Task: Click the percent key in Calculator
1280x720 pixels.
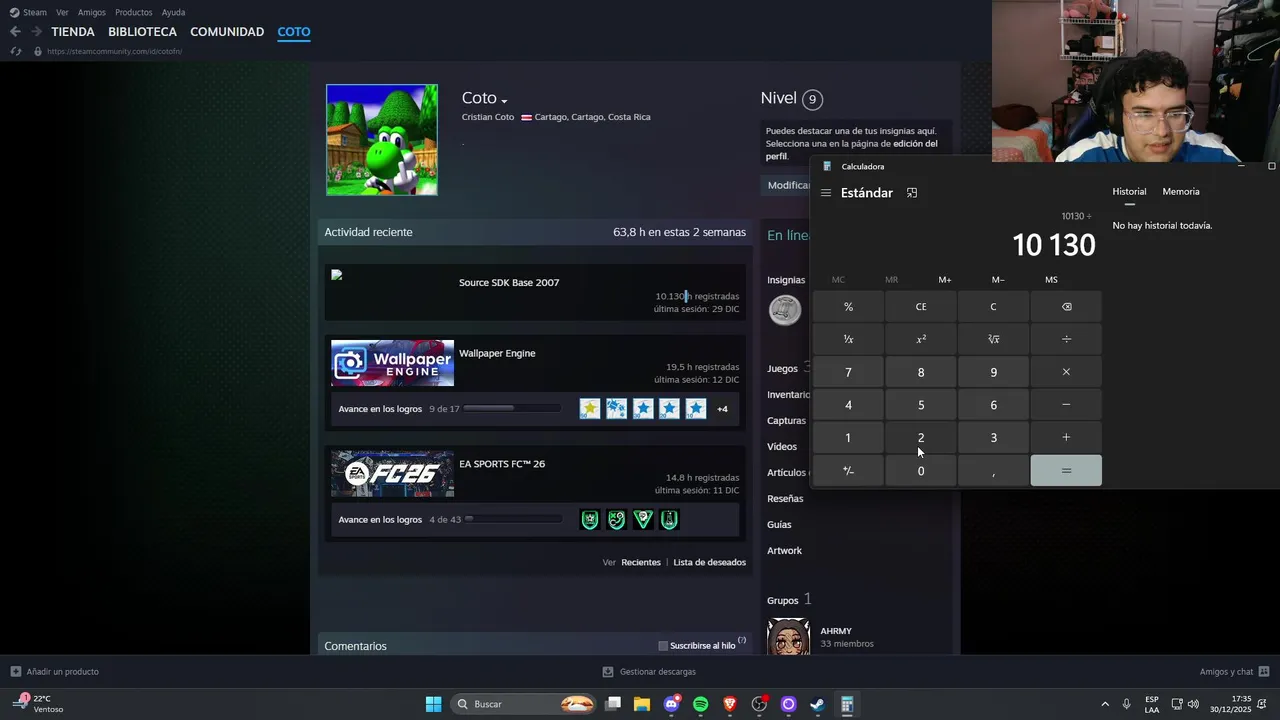Action: 848,307
